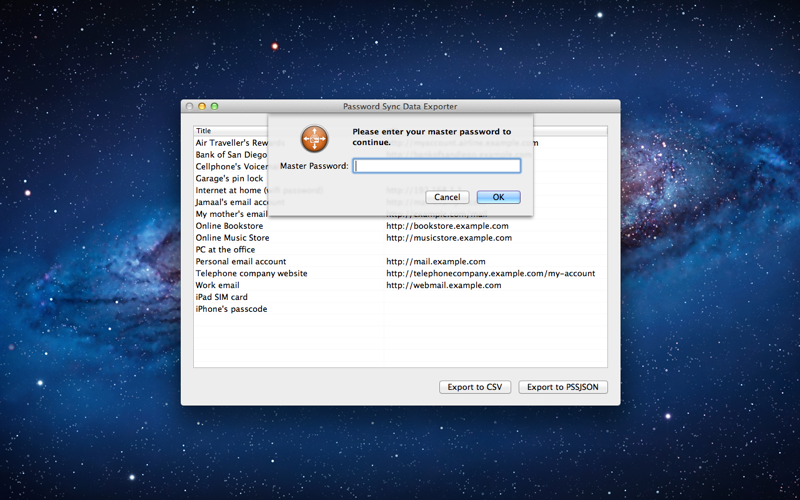
Task: Click the Export to PSSJSON button
Action: [563, 387]
